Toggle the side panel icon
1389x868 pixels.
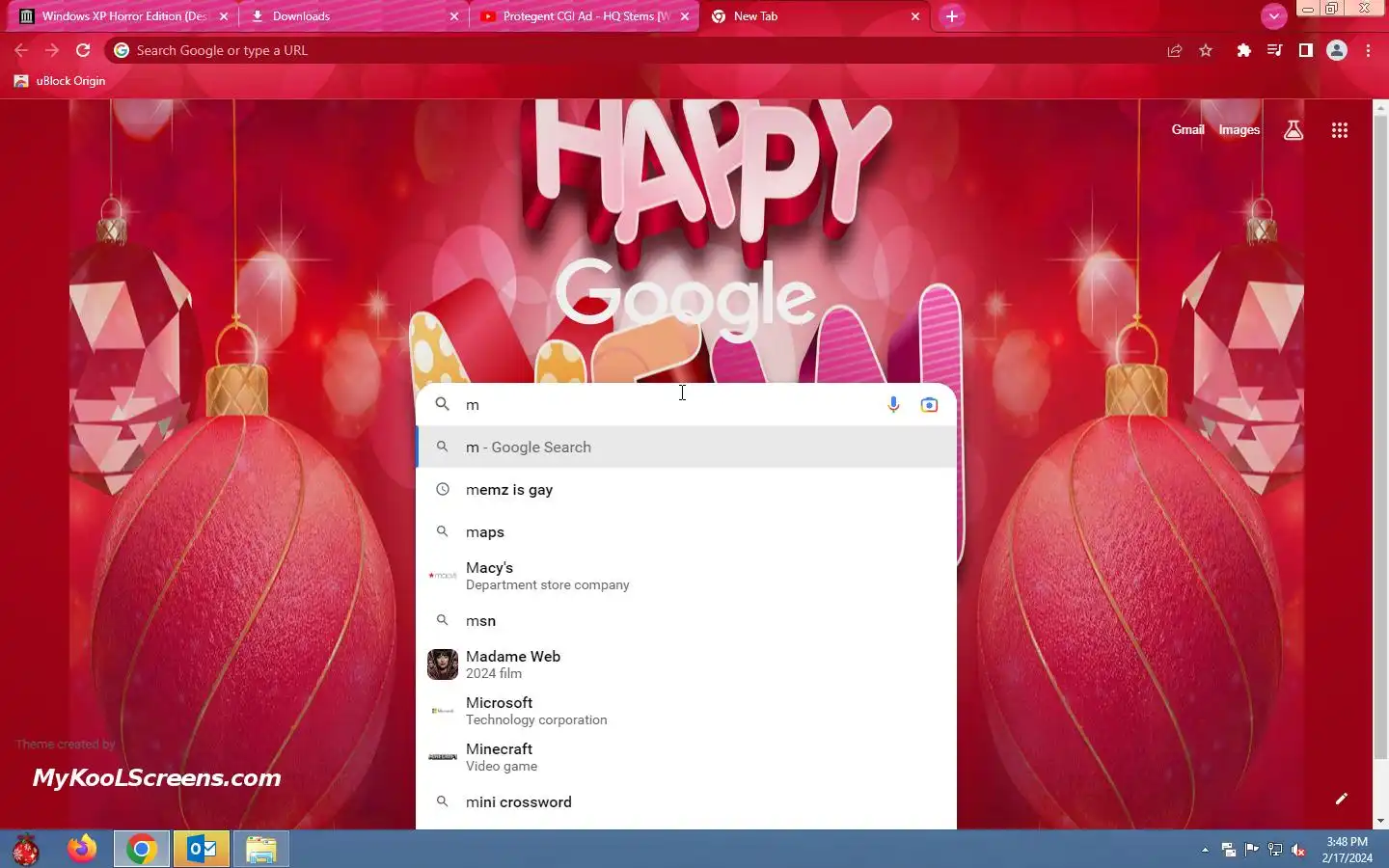click(x=1306, y=51)
